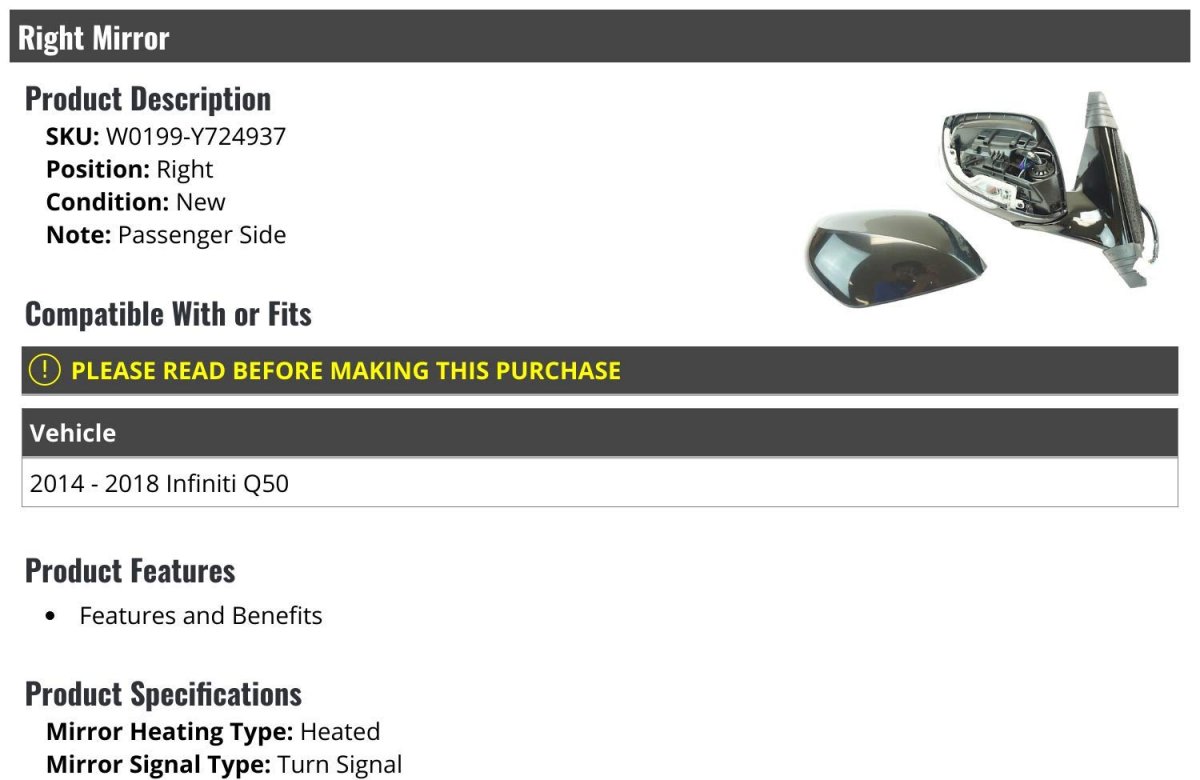Select the Vehicle table header
Screen dimensions: 1200x780
[599, 433]
